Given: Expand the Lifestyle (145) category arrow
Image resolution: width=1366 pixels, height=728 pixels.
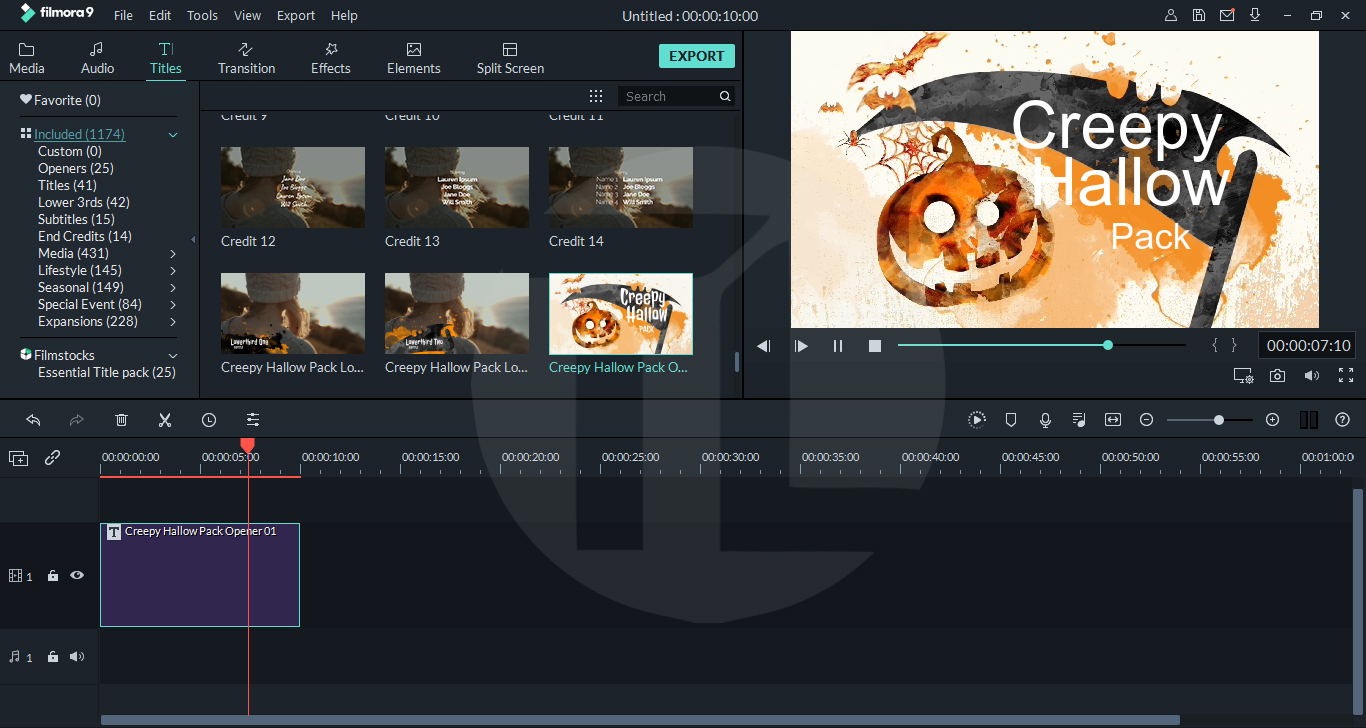Looking at the screenshot, I should tap(173, 271).
